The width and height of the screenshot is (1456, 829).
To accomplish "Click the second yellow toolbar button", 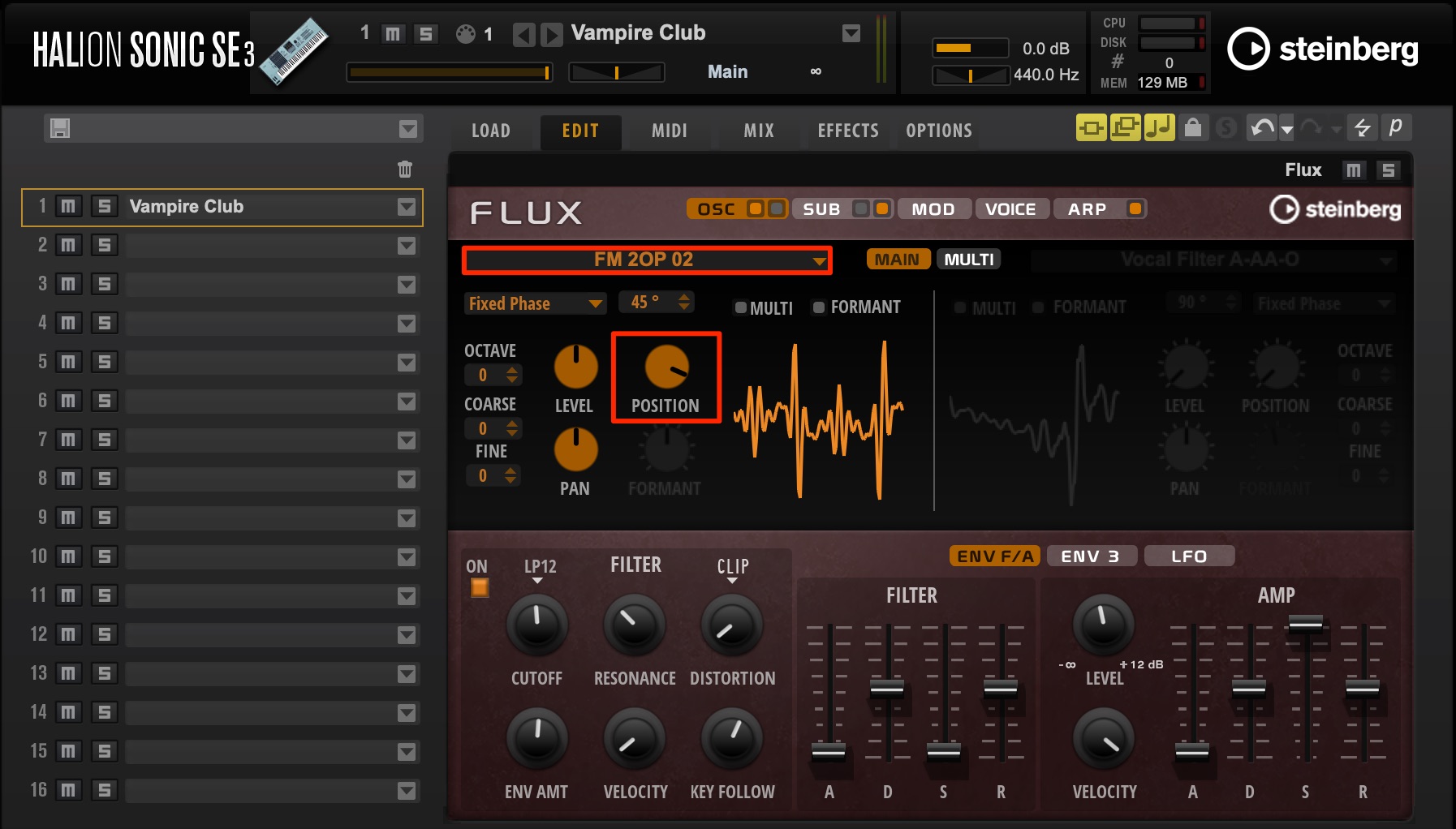I will tap(1126, 127).
